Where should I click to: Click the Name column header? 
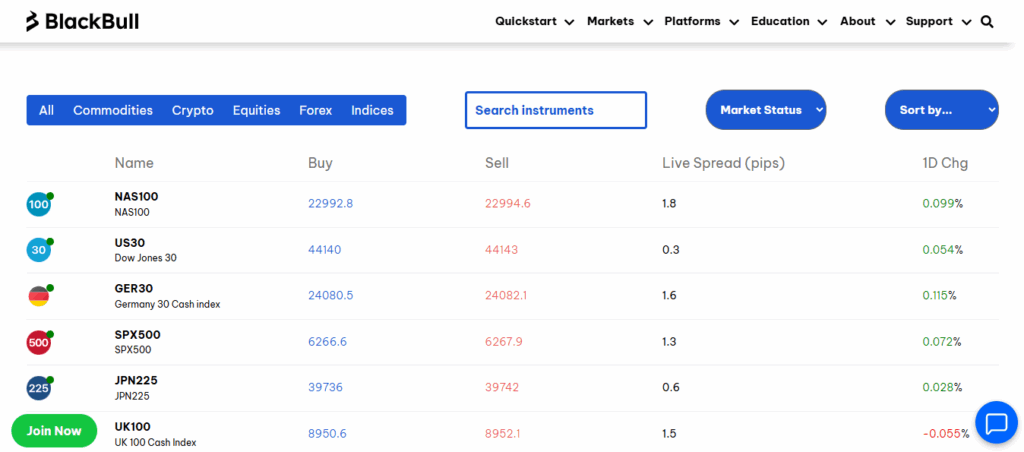pos(134,163)
